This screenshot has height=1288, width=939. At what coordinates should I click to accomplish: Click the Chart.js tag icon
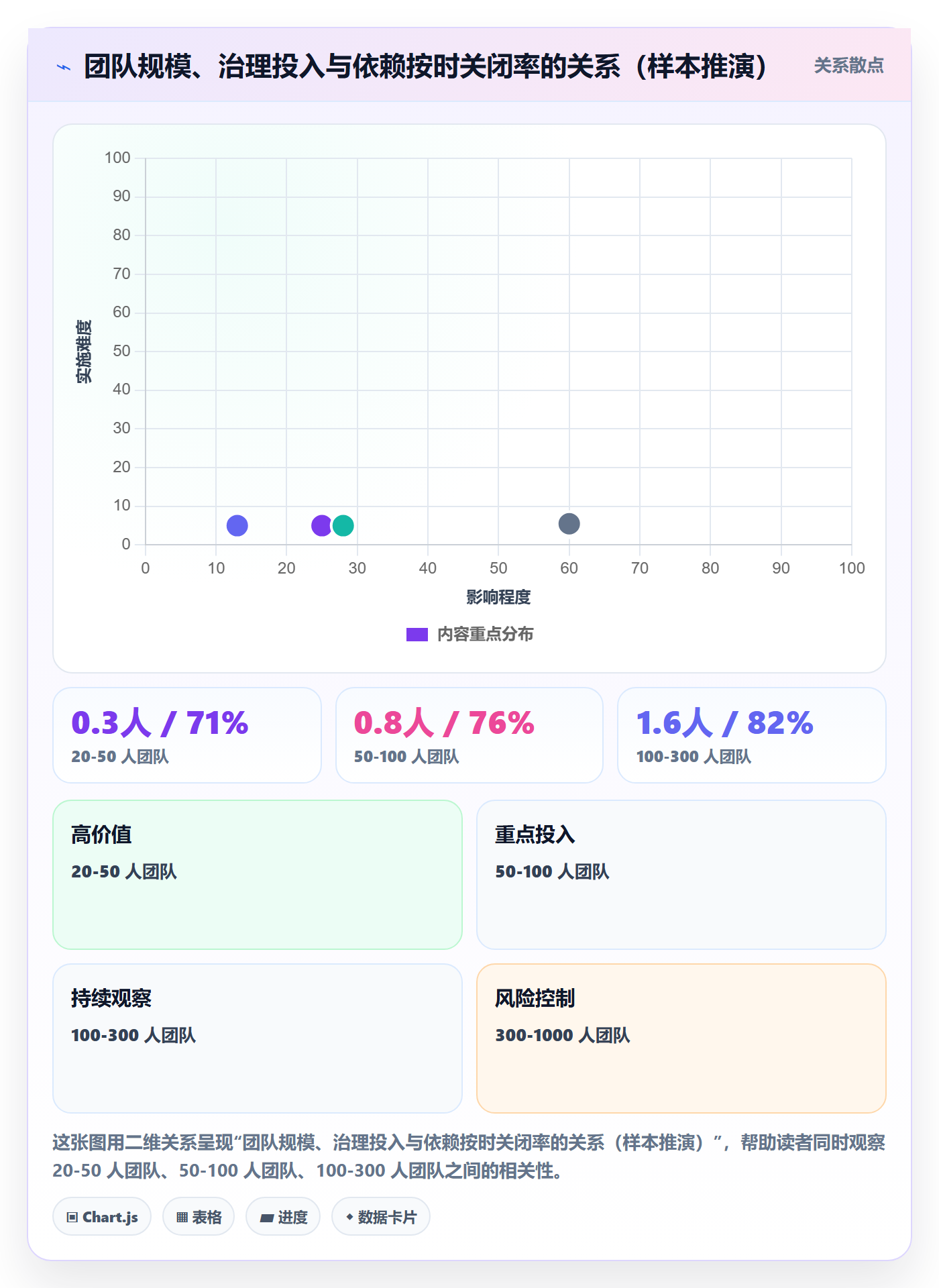72,1217
